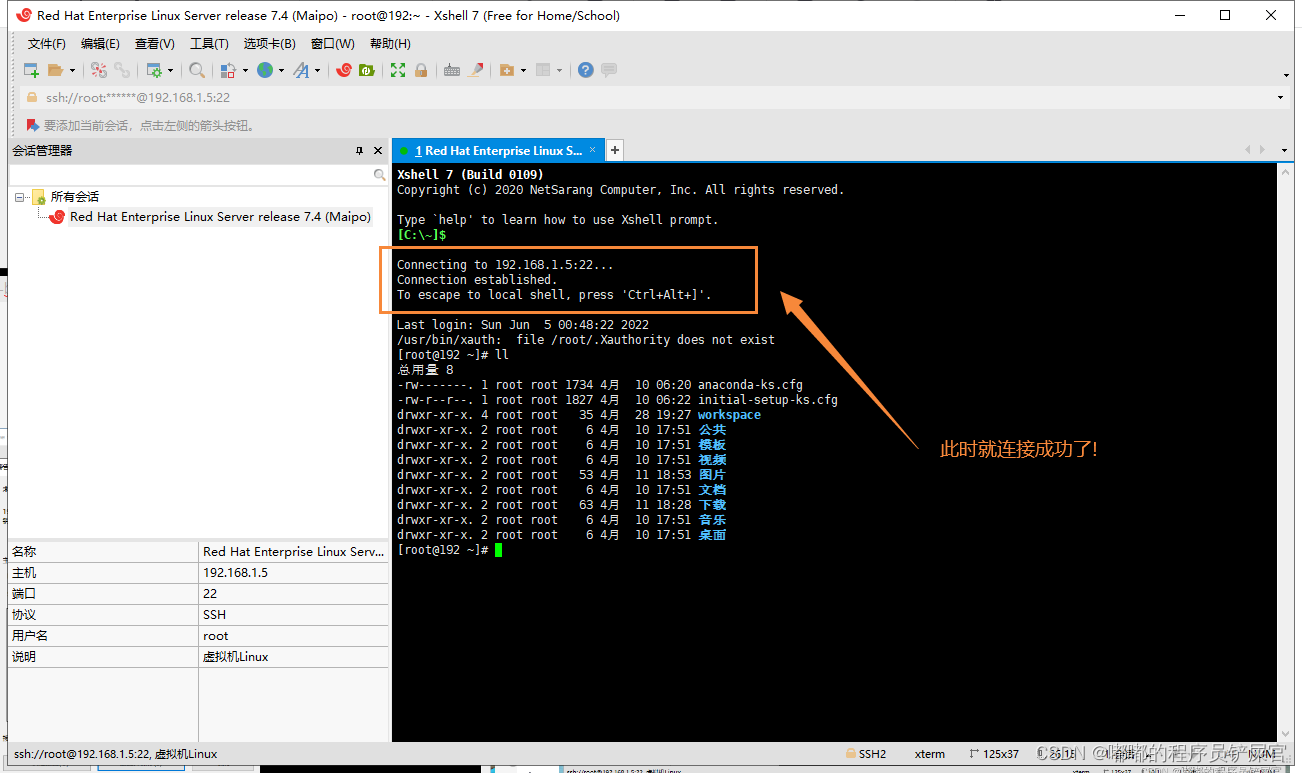
Task: Click the padlock icon in address bar
Action: click(x=33, y=98)
